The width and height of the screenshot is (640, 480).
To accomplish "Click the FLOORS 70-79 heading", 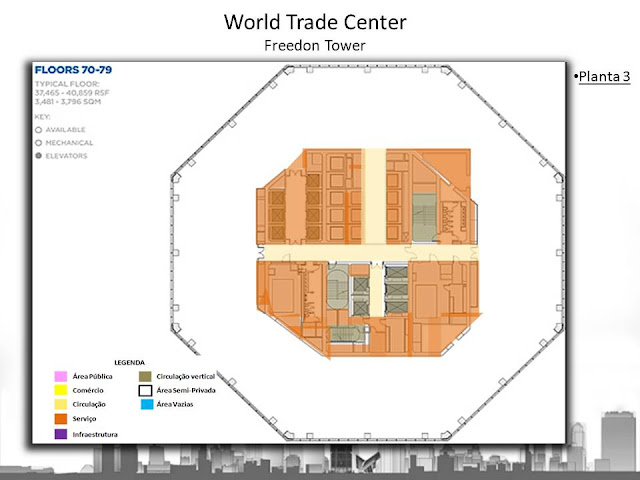I will pyautogui.click(x=73, y=70).
